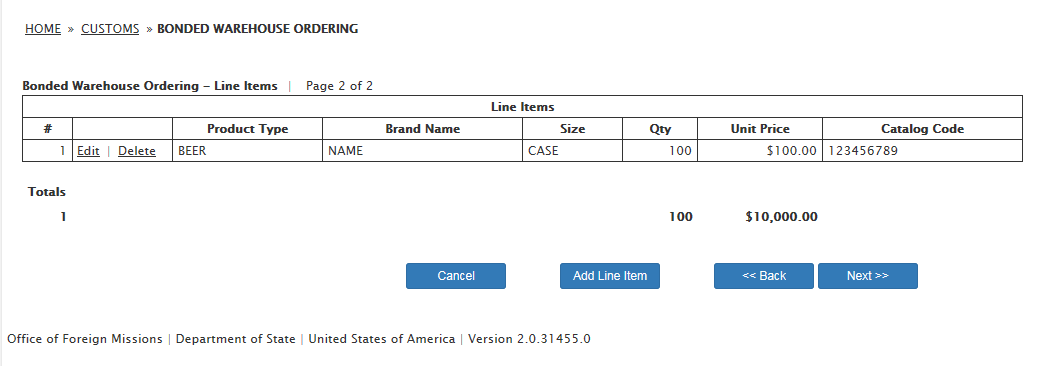Select the Brand Name column header

pyautogui.click(x=423, y=129)
